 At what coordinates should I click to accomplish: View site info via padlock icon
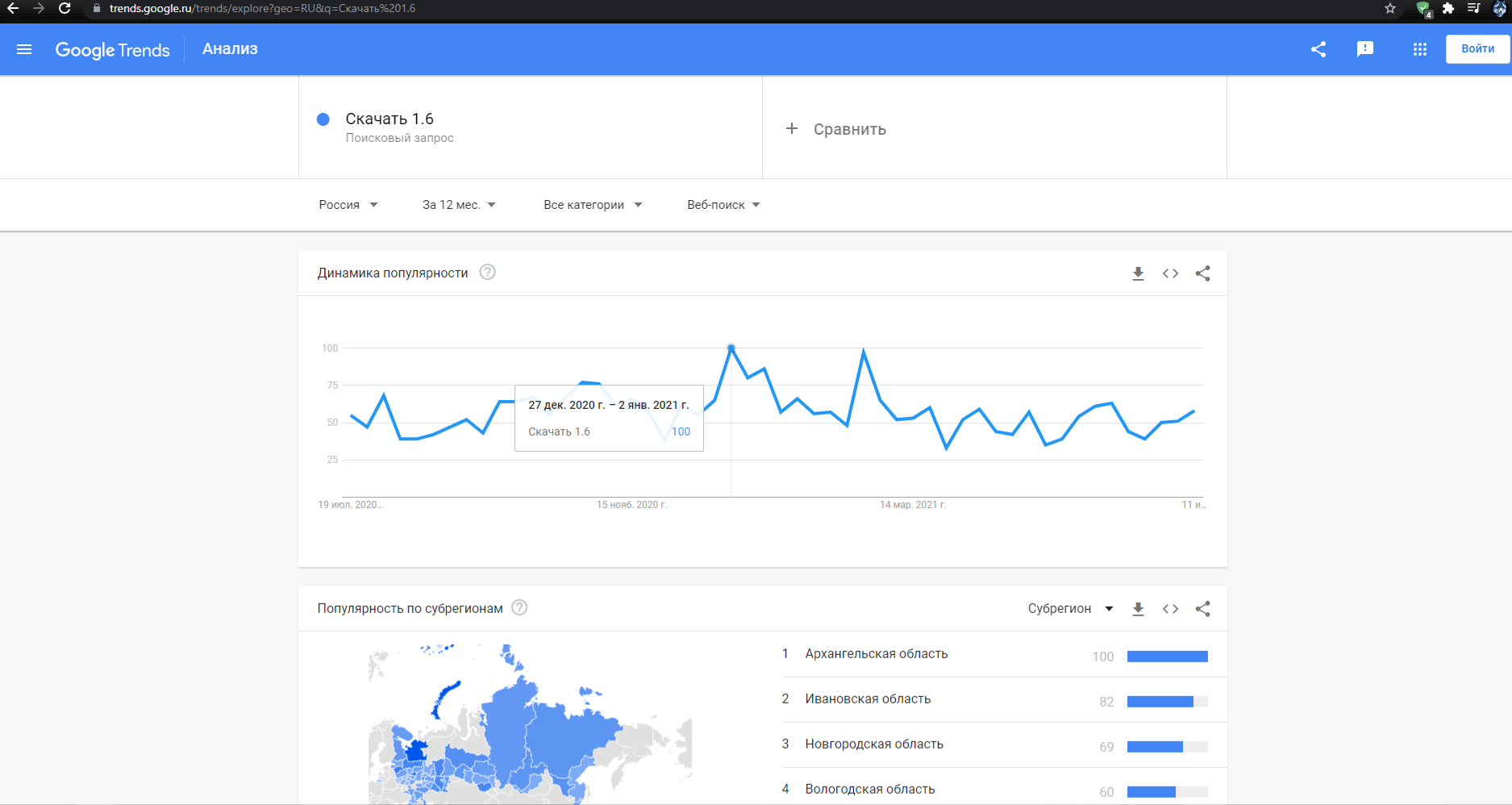[97, 8]
